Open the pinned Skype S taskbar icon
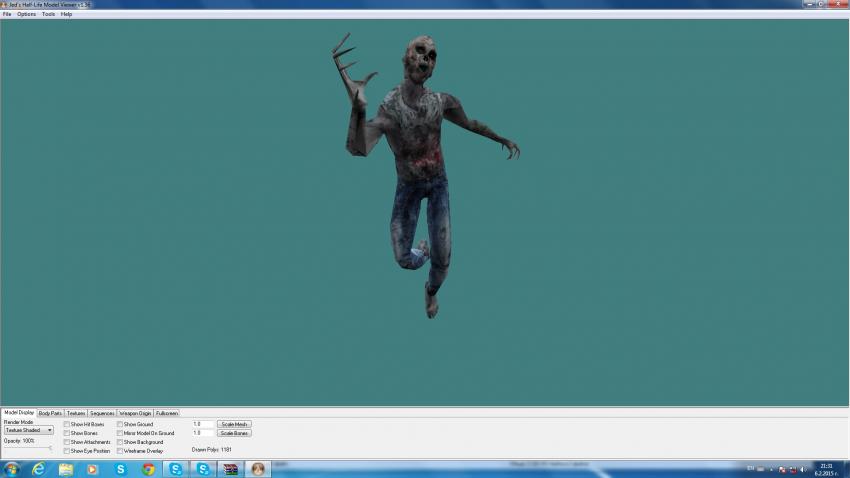 click(120, 469)
